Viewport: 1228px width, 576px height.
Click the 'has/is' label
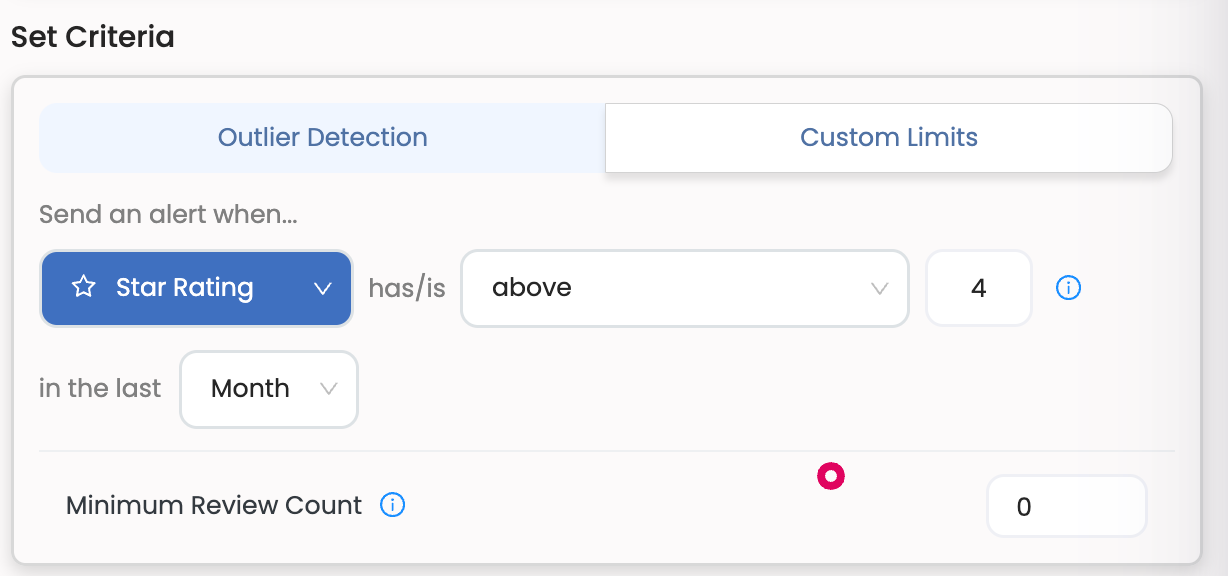pos(406,288)
